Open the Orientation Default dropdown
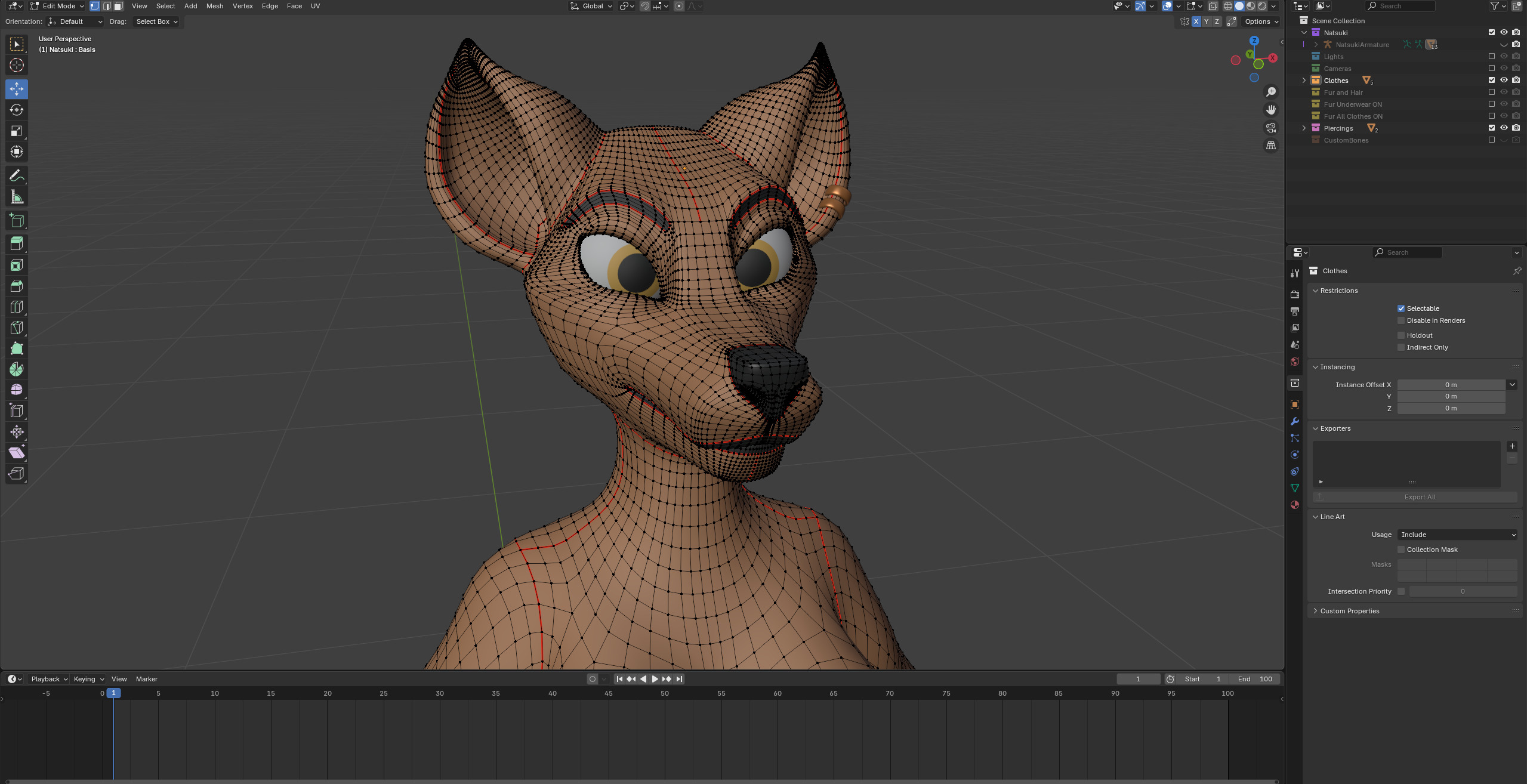The image size is (1527, 784). 75,21
